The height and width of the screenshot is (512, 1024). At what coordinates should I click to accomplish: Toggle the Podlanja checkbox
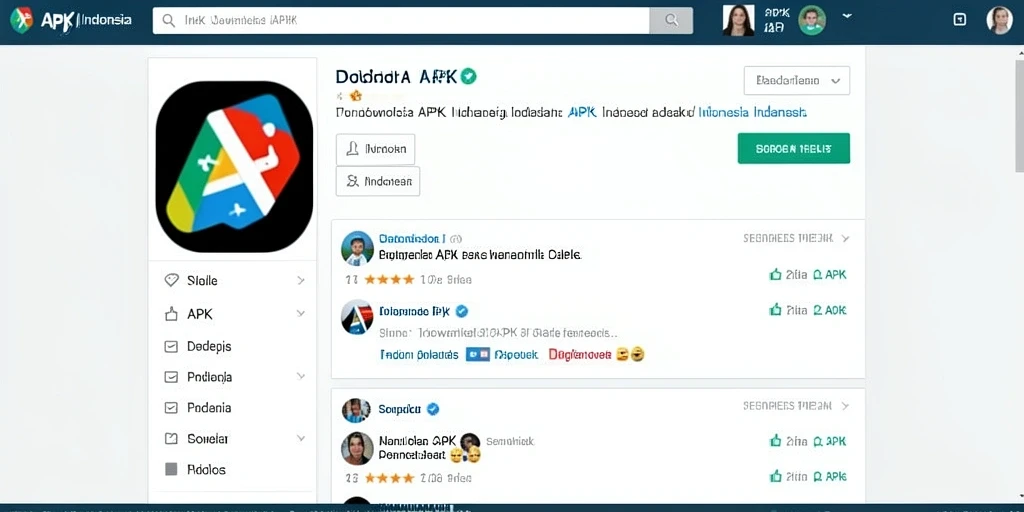pyautogui.click(x=171, y=377)
